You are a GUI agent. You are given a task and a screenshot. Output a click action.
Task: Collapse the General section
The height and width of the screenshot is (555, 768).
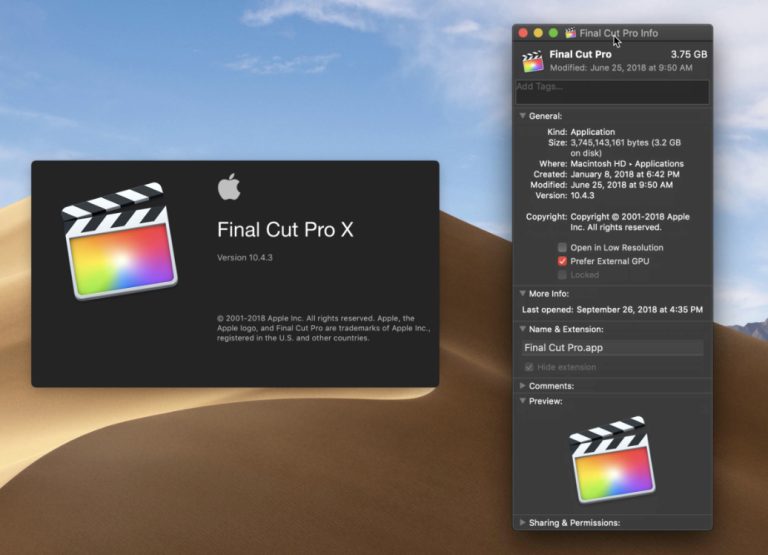coord(522,117)
